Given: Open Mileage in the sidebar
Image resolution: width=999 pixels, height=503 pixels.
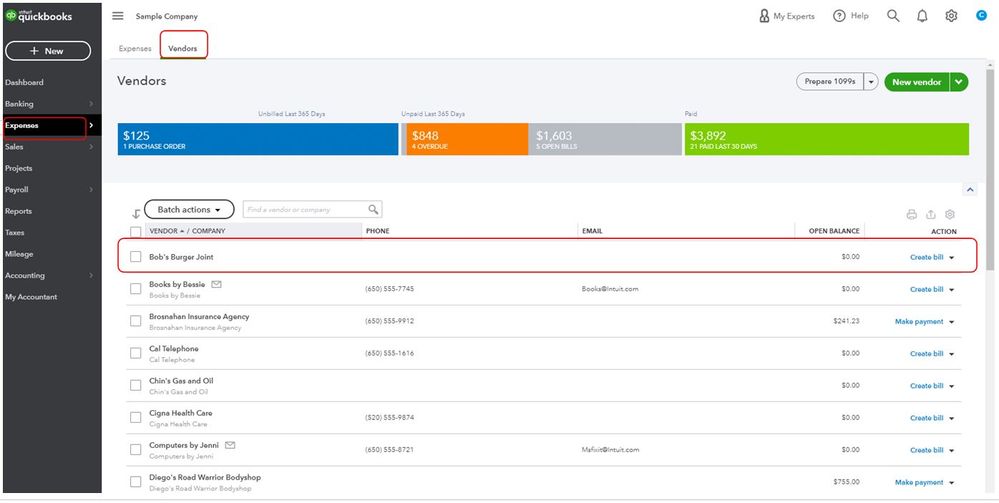Looking at the screenshot, I should click(x=19, y=254).
